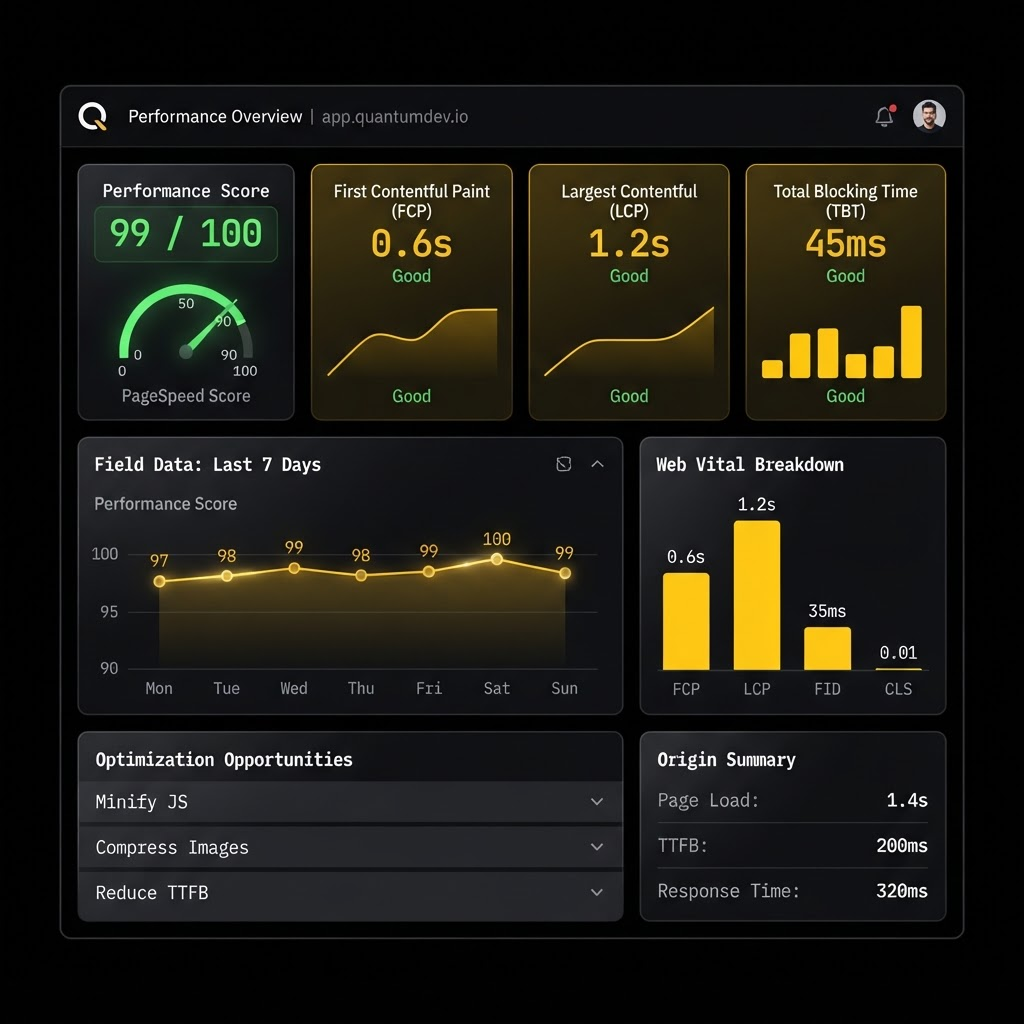
Task: Click the QuantumDev logo icon
Action: [x=92, y=117]
